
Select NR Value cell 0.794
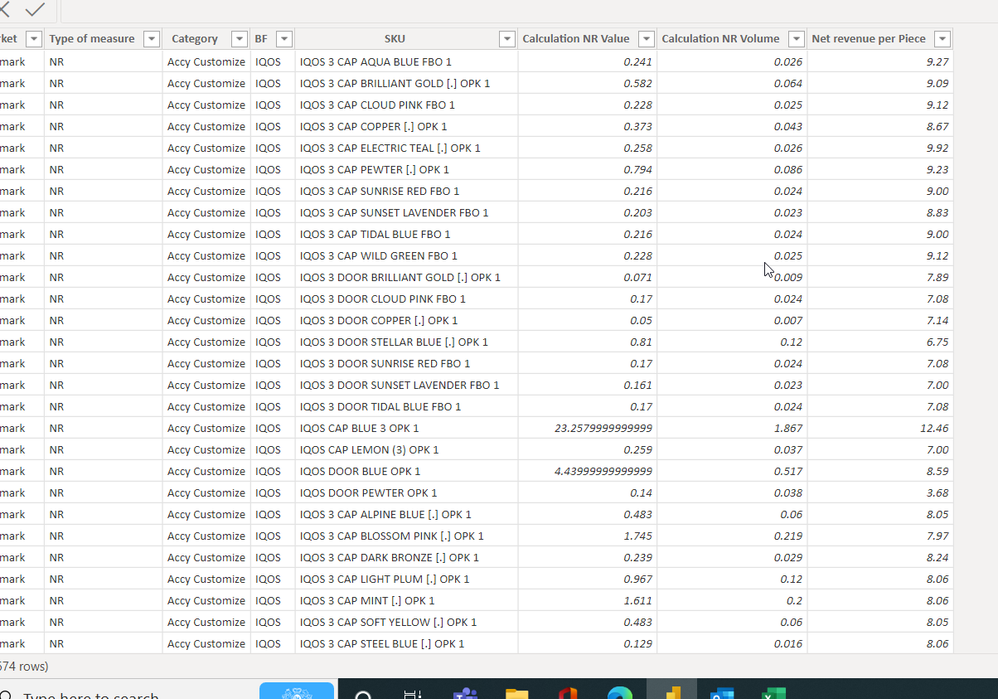[587, 170]
